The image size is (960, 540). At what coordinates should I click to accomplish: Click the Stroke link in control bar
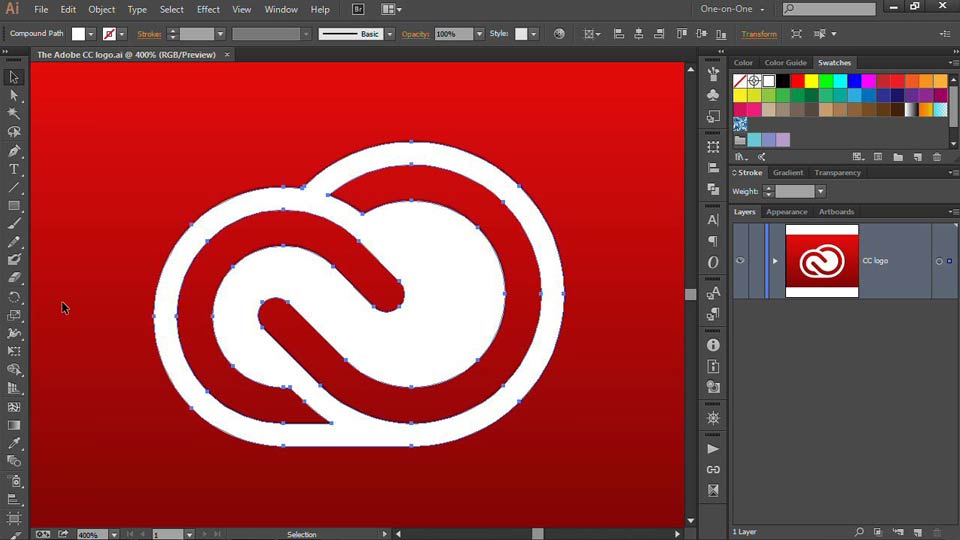click(149, 34)
